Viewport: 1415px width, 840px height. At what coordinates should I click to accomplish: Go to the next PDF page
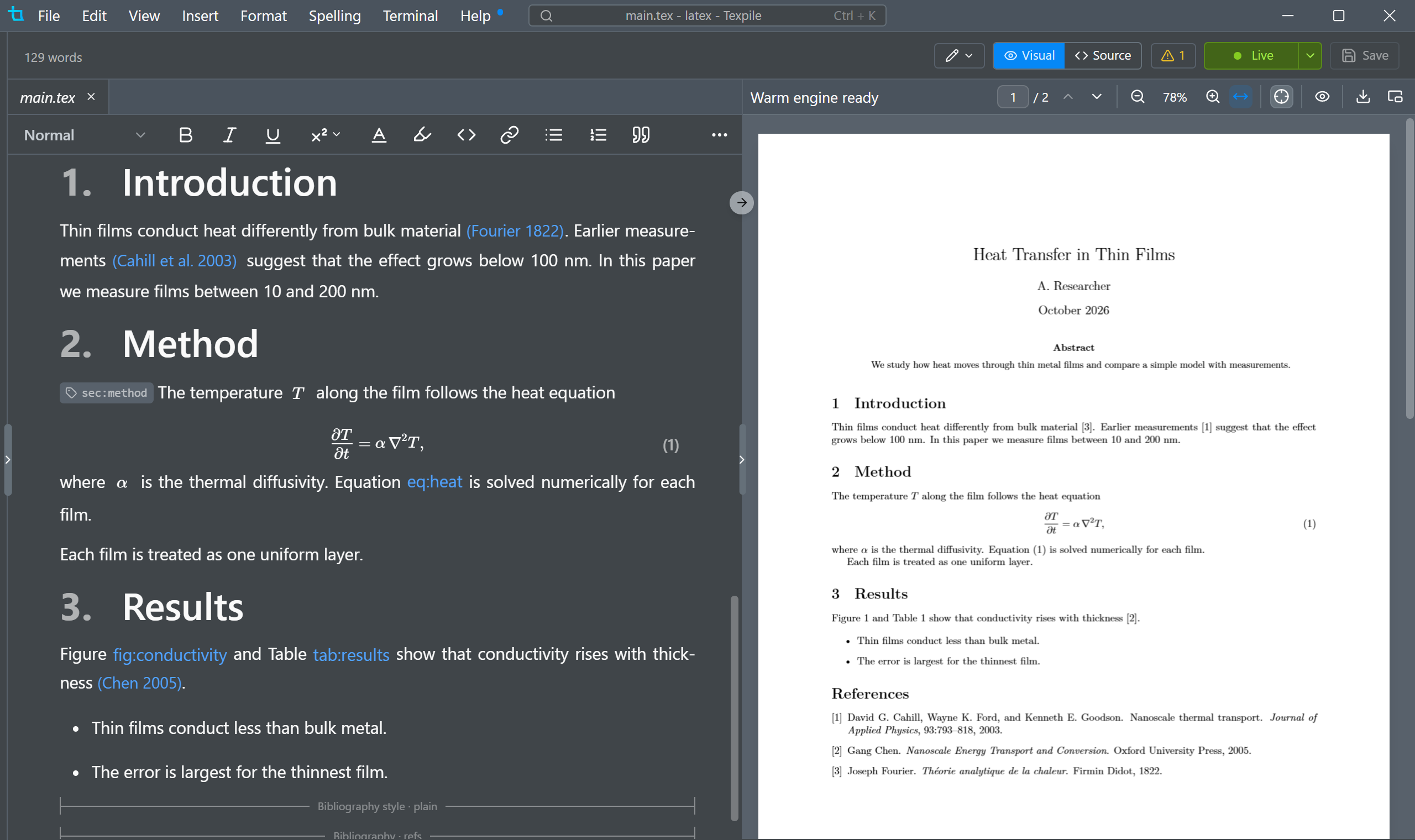coord(1096,97)
